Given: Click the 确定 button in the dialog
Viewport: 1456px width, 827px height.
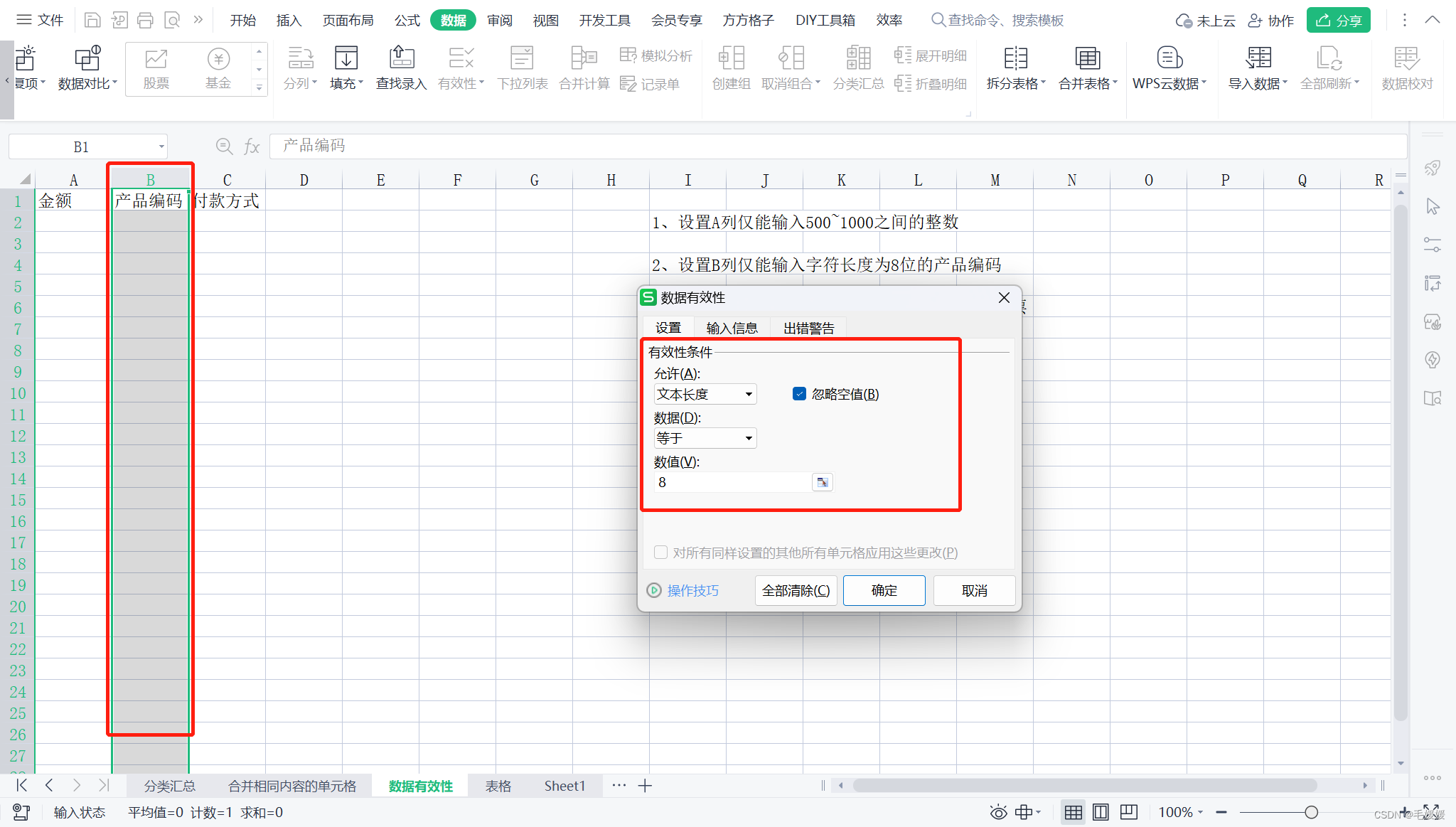Looking at the screenshot, I should coord(884,590).
